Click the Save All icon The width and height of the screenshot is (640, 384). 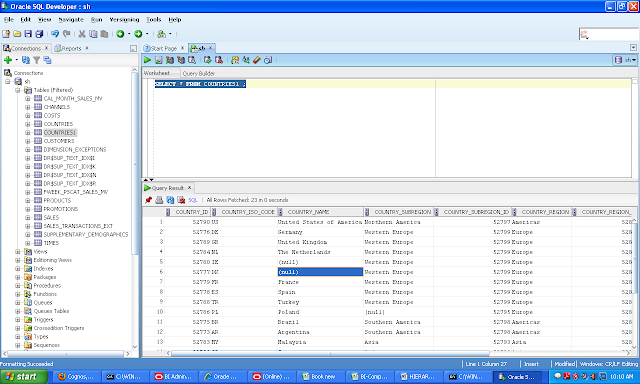[x=39, y=34]
